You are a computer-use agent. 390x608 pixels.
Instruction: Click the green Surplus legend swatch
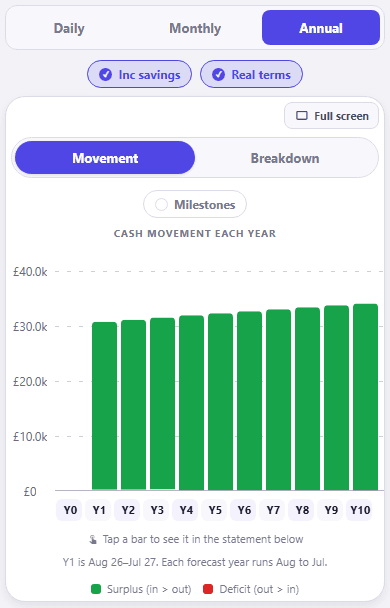(96, 589)
